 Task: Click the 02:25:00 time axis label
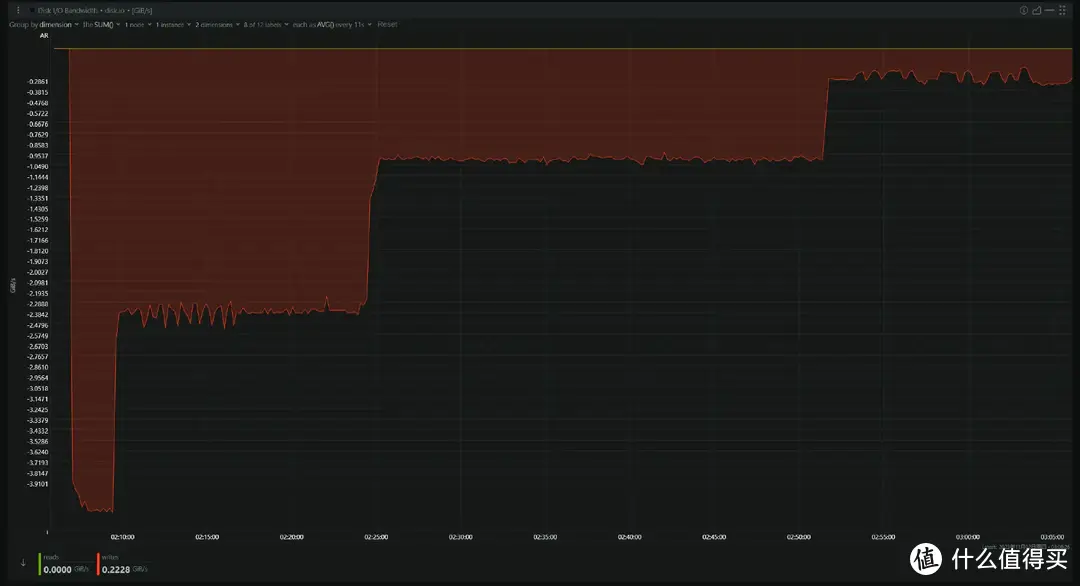(376, 537)
